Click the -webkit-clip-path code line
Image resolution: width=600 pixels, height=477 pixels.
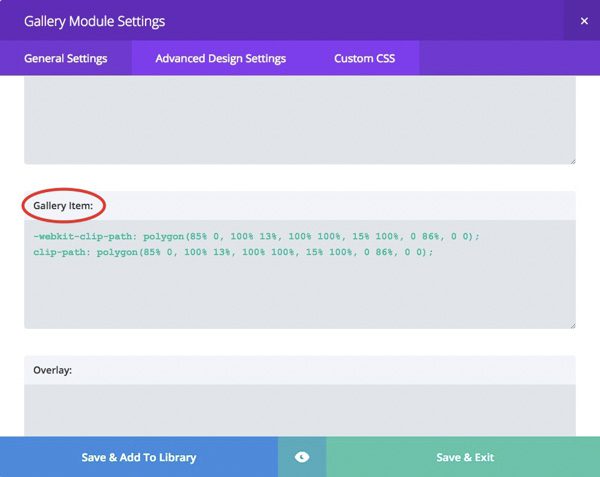point(256,236)
